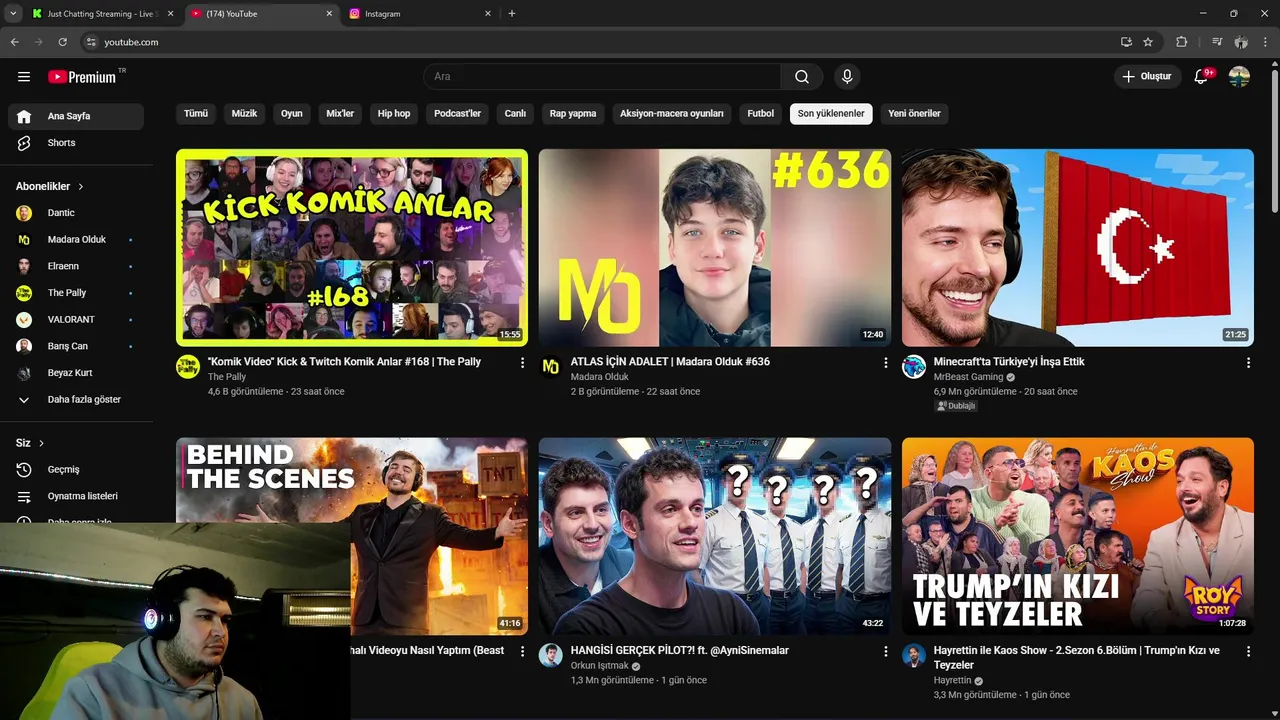The image size is (1280, 720).
Task: Switch to the Instagram browser tab
Action: 420,14
